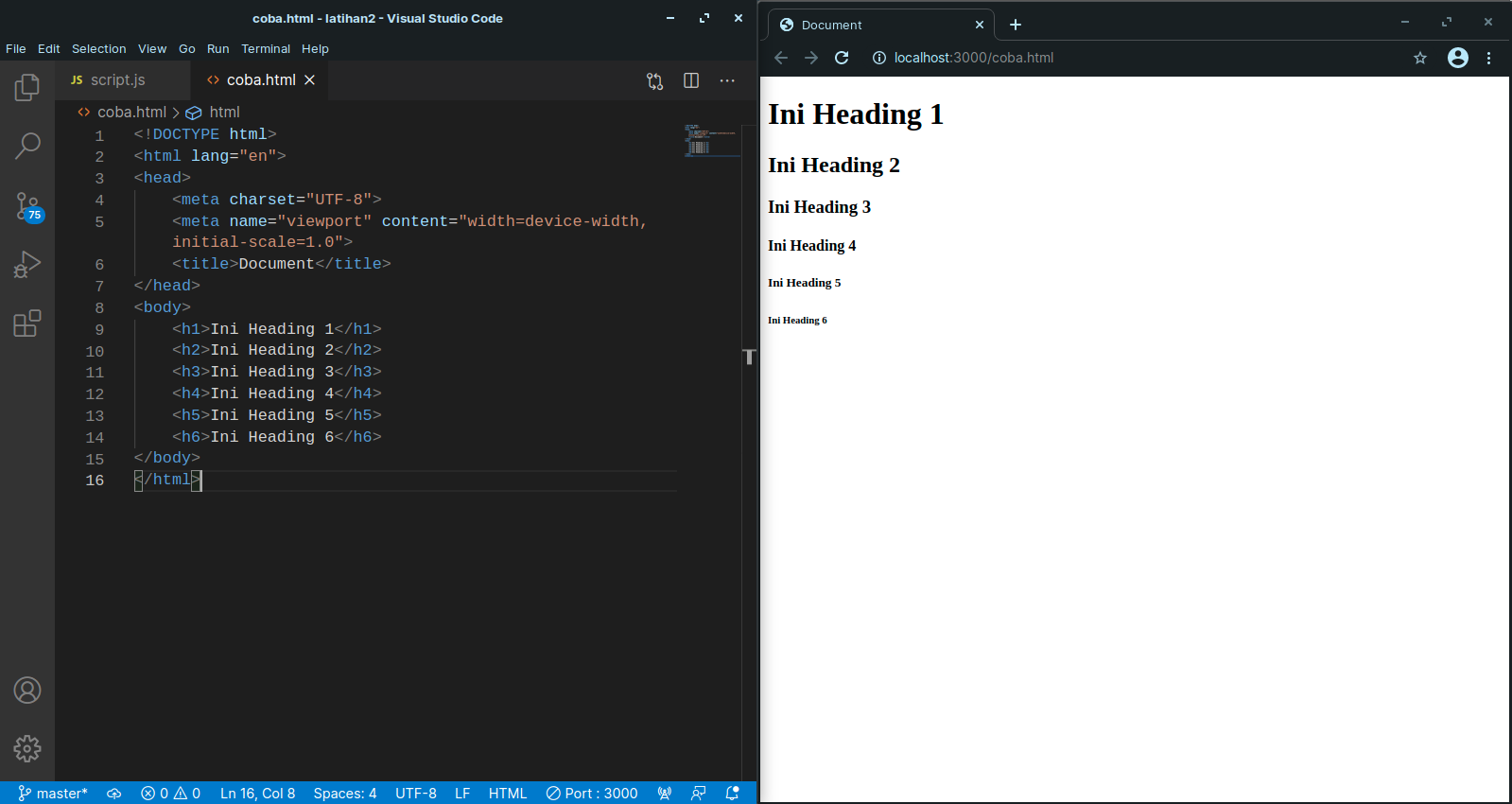Viewport: 1512px width, 804px height.
Task: Split the editor to the right
Action: (x=691, y=81)
